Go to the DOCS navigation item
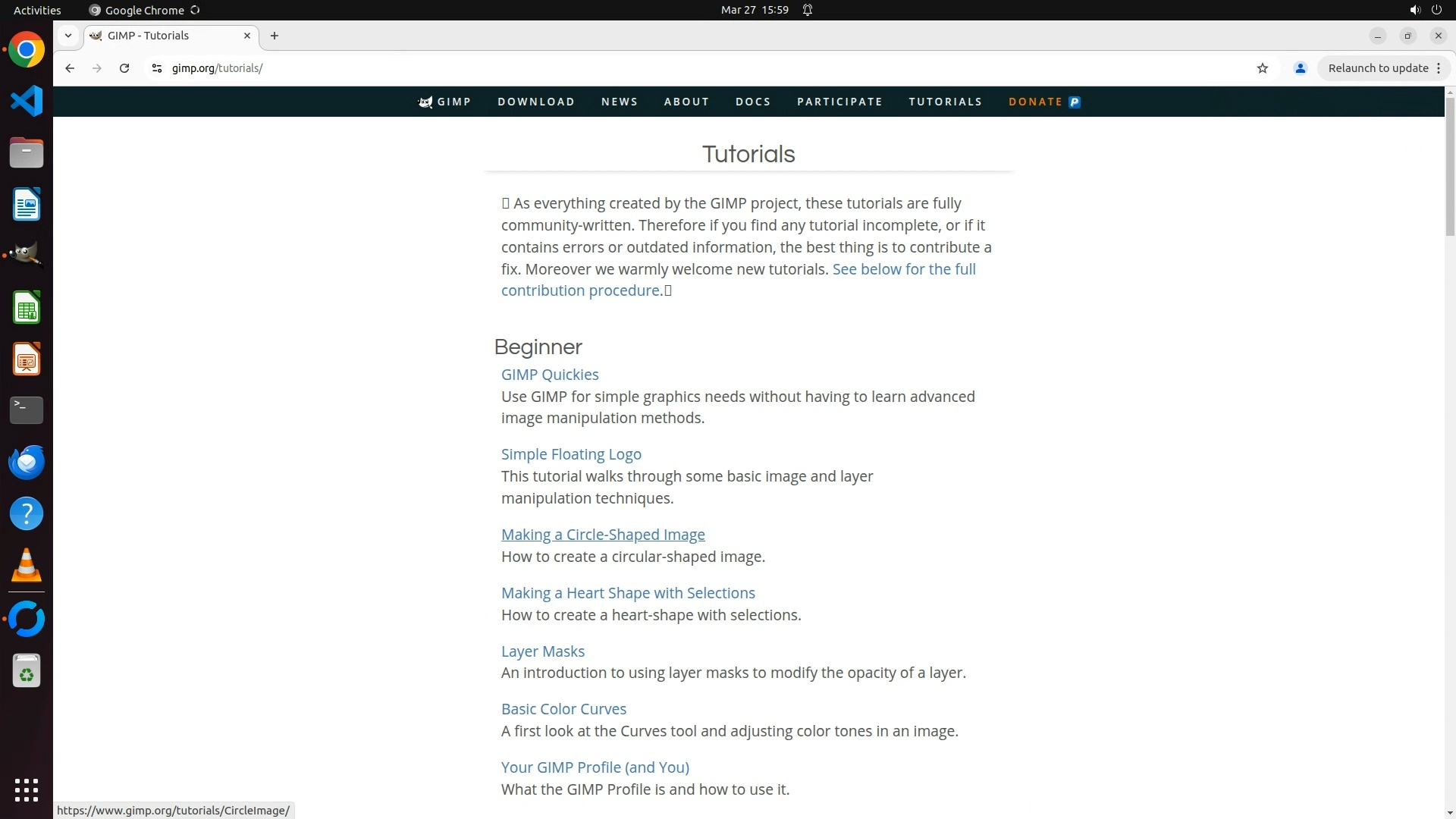The width and height of the screenshot is (1456, 819). [753, 102]
